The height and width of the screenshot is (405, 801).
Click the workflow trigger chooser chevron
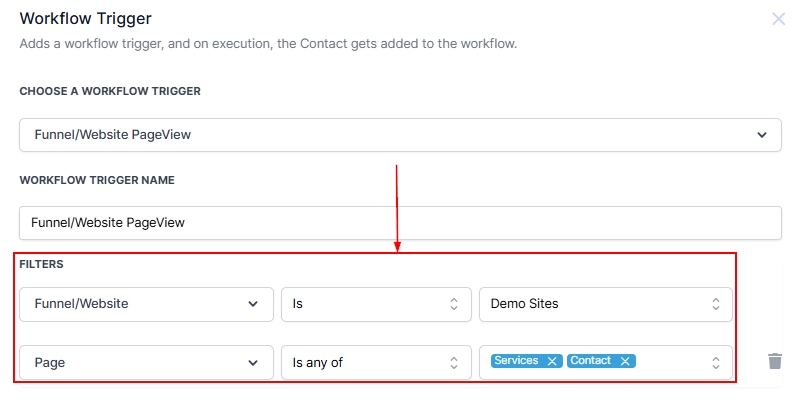point(762,134)
